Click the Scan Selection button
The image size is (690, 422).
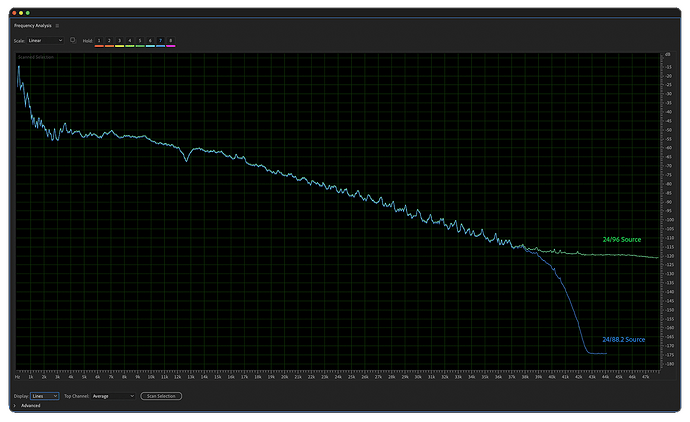pyautogui.click(x=161, y=396)
